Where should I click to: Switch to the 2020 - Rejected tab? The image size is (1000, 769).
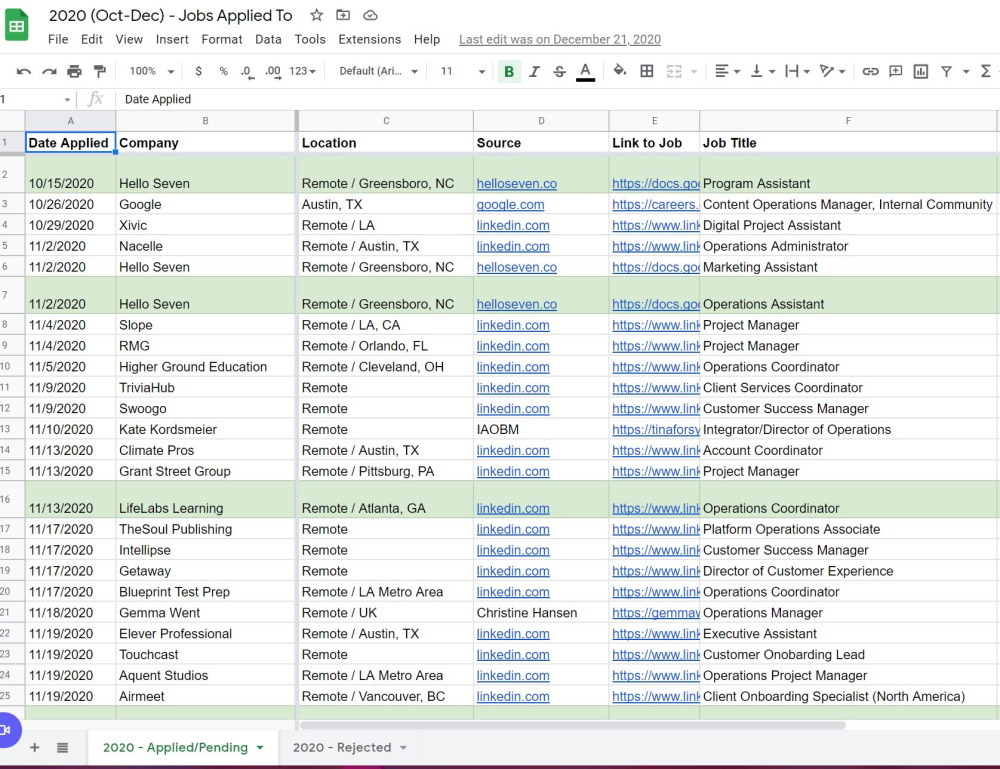(342, 747)
